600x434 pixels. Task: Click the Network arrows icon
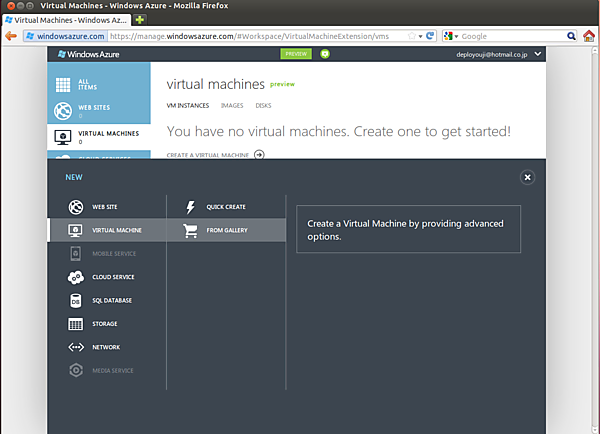coord(75,347)
